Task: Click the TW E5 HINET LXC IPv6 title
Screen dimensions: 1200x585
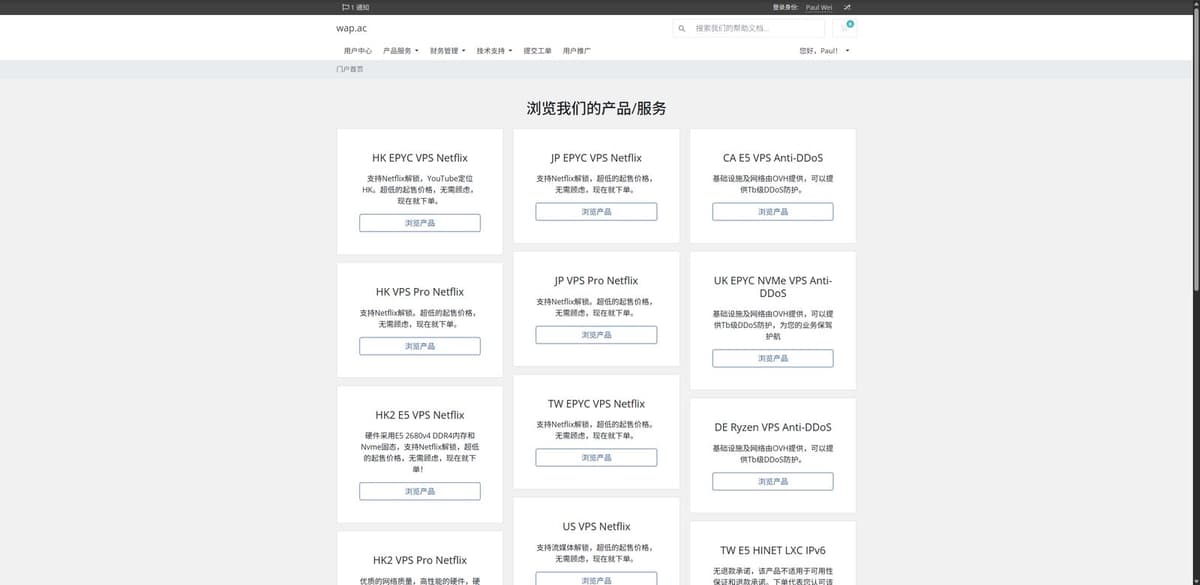Action: [773, 550]
